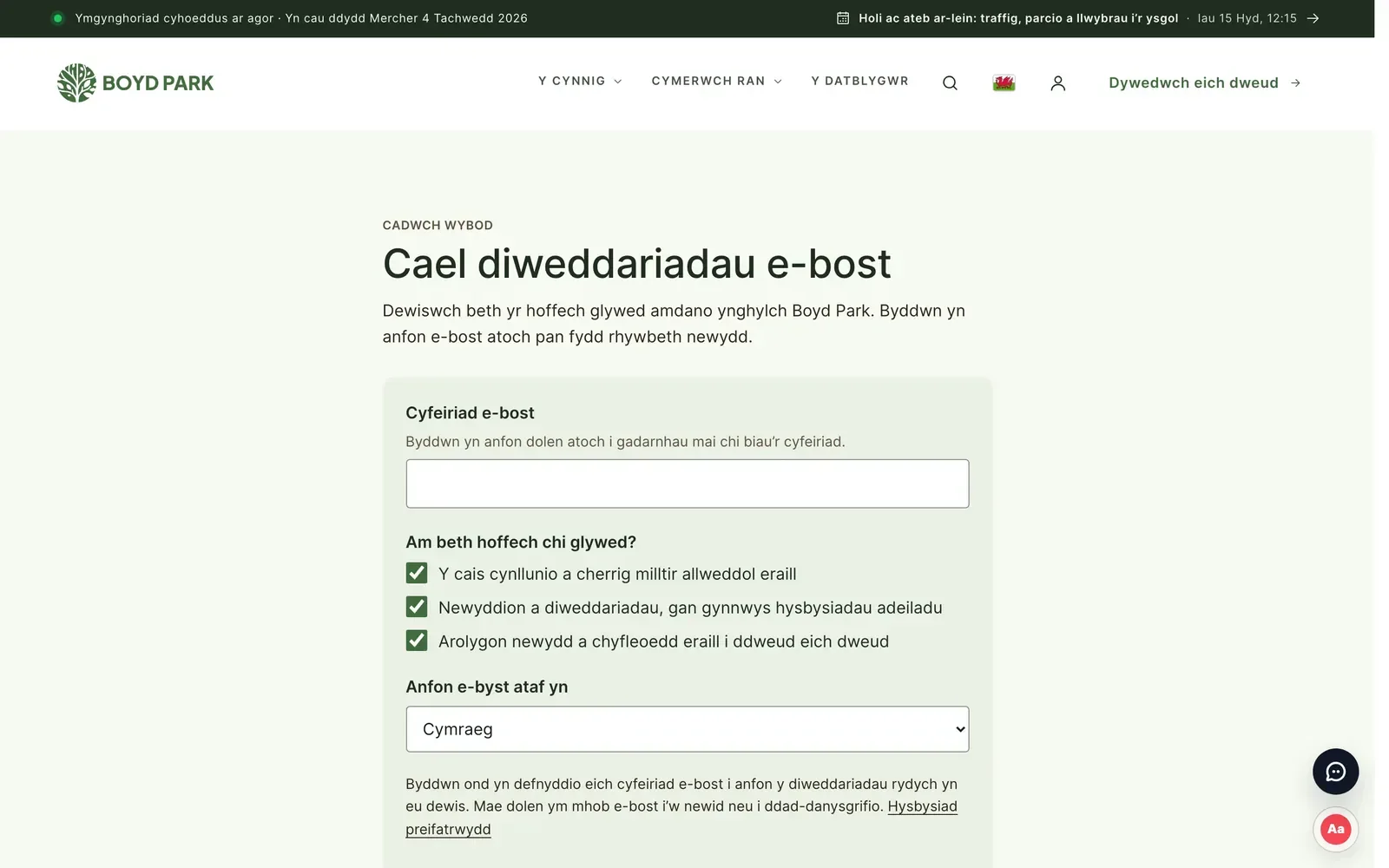Open the user account icon
This screenshot has width=1389, height=868.
point(1057,83)
